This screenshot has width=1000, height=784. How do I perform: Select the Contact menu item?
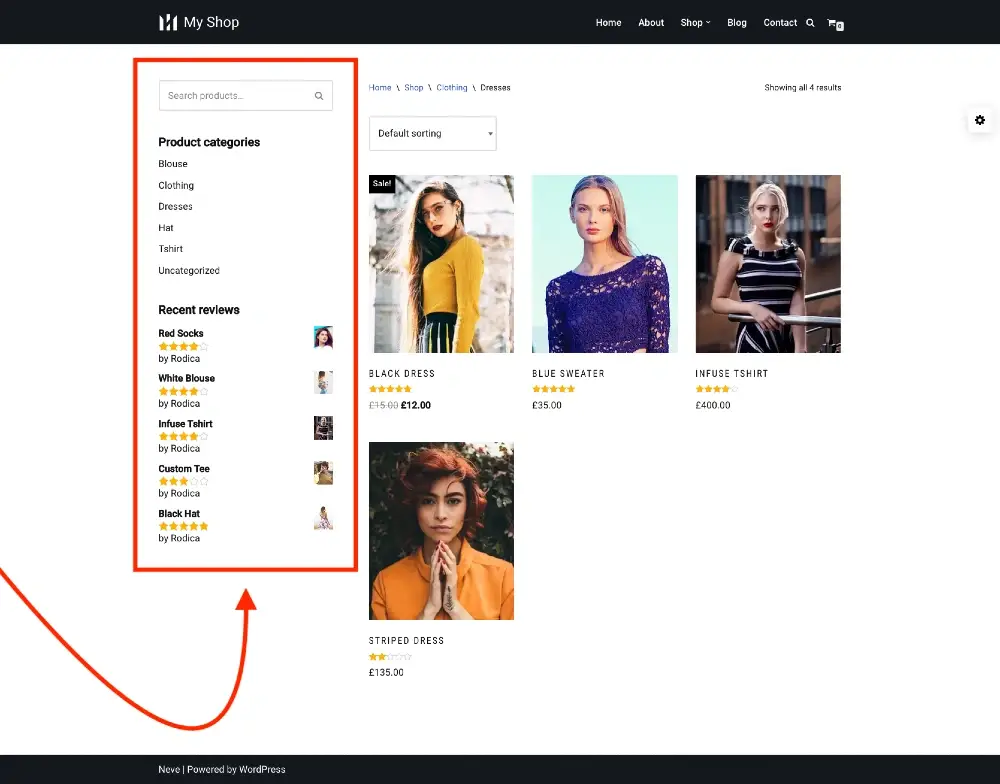780,22
